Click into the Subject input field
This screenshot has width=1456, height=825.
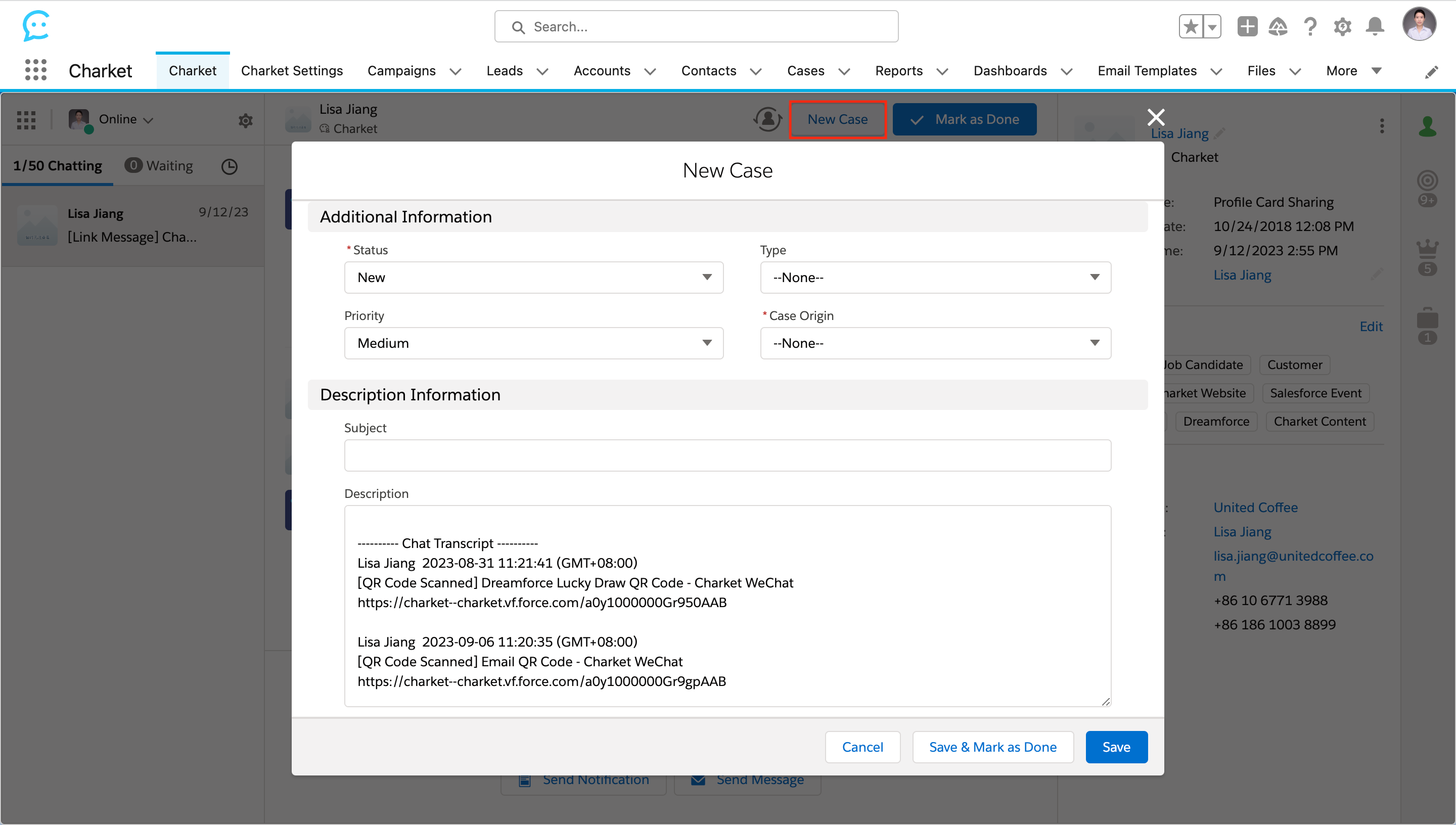(727, 455)
